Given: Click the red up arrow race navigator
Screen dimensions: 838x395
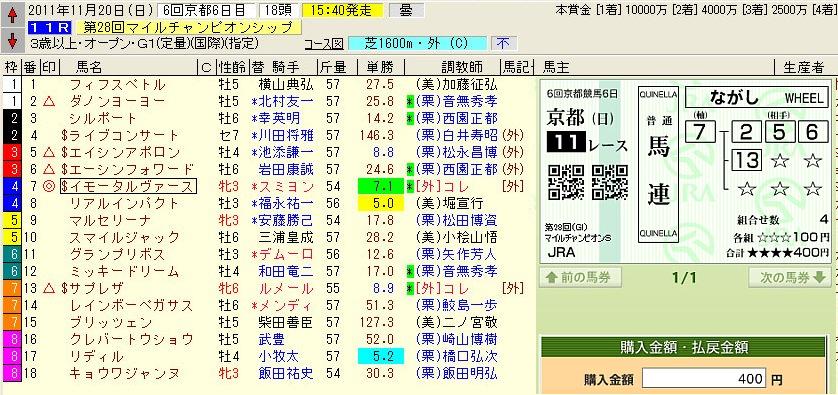Looking at the screenshot, I should (12, 16).
